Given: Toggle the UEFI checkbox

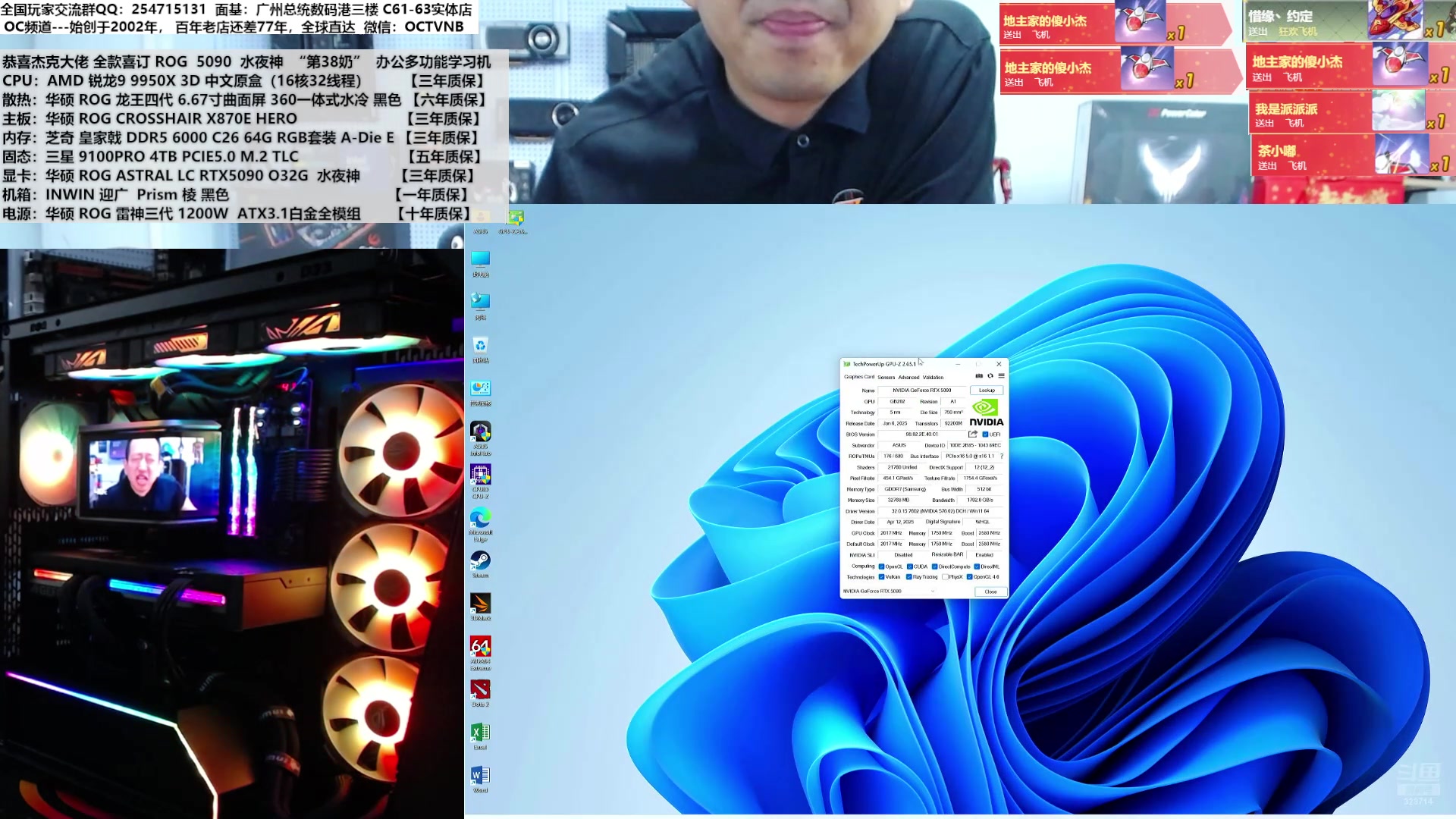Looking at the screenshot, I should tap(985, 435).
